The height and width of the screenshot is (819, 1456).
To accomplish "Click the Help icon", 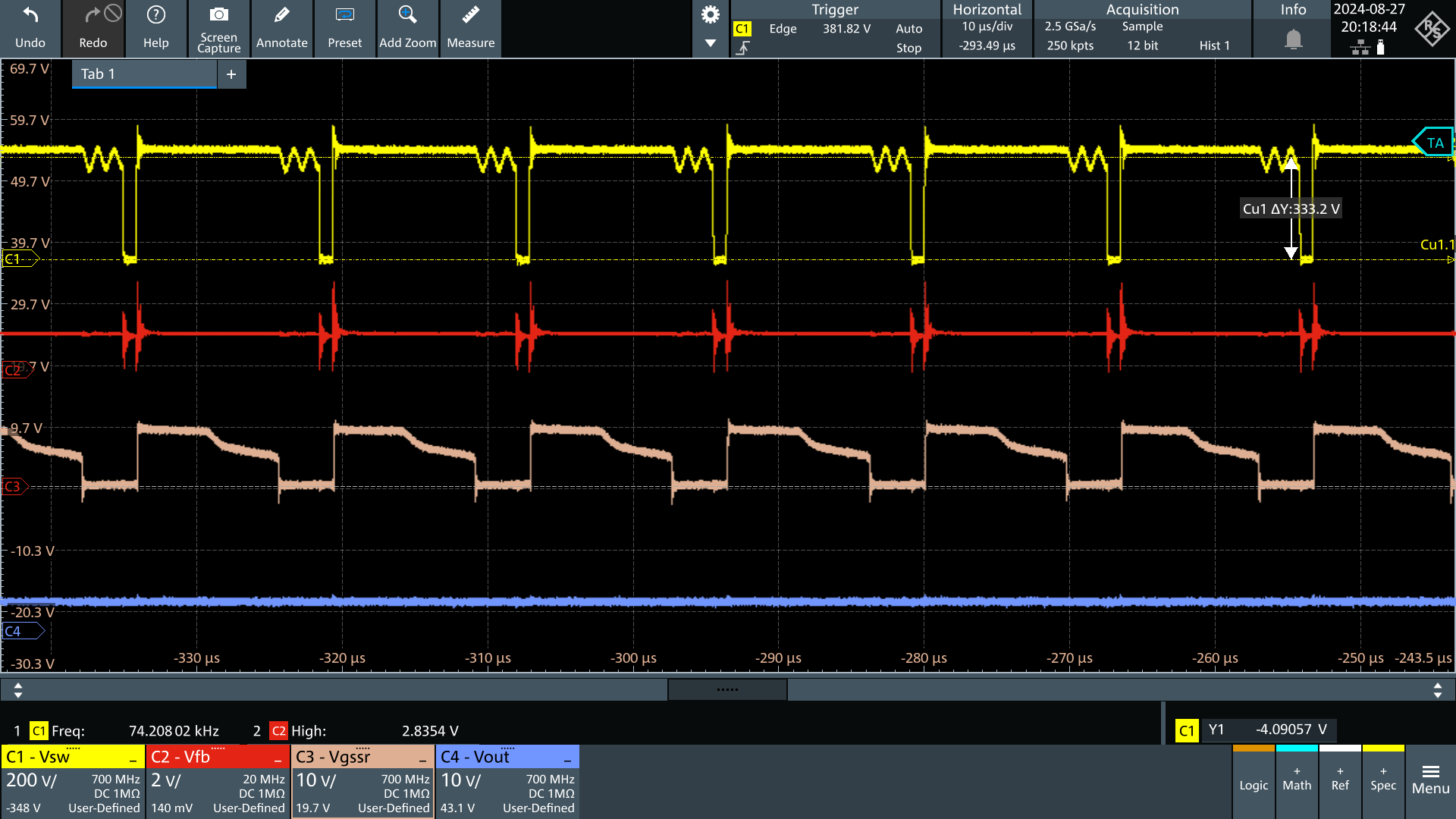I will (x=156, y=28).
